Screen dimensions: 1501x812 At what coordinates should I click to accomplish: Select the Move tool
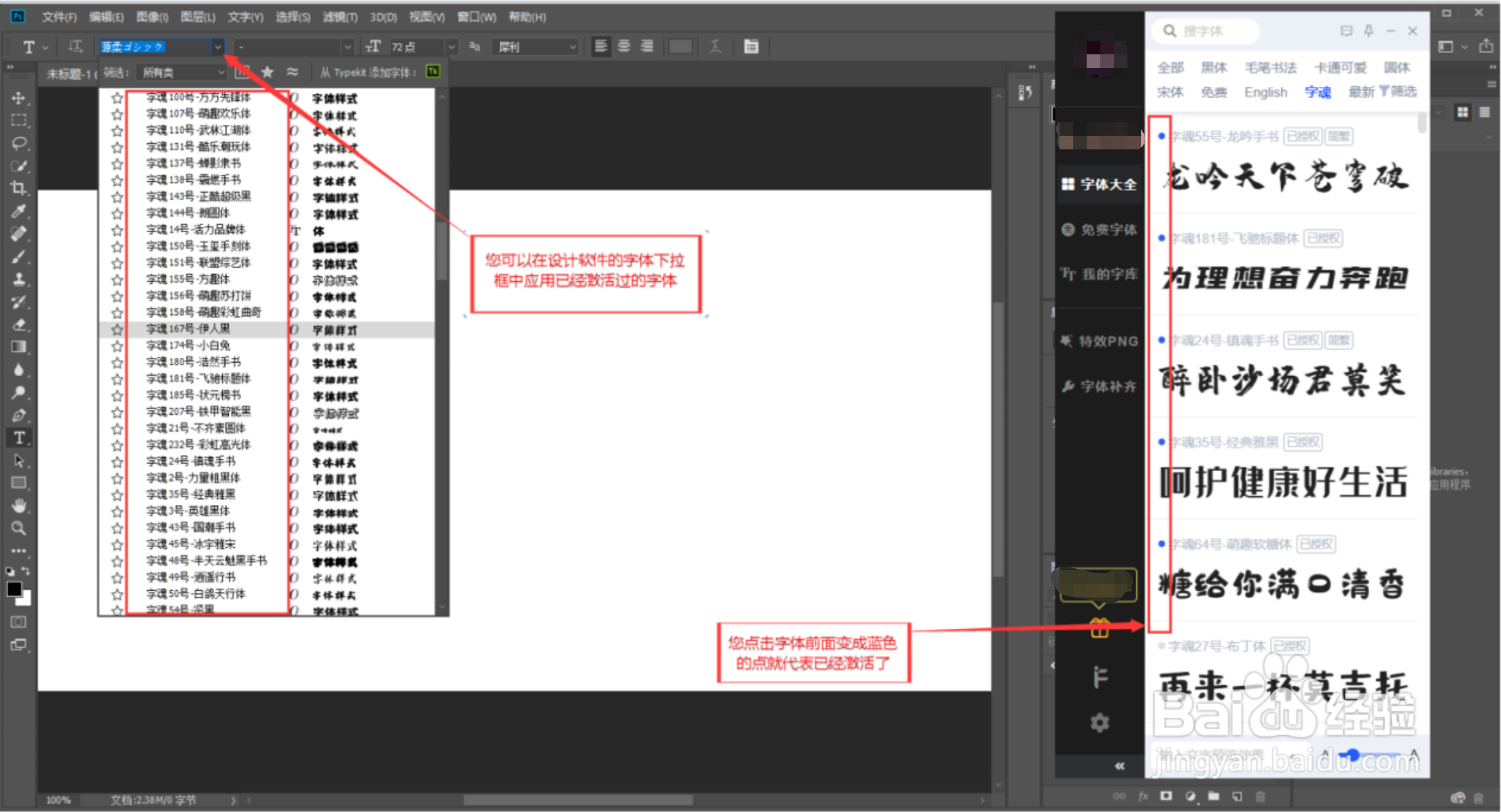pyautogui.click(x=18, y=98)
